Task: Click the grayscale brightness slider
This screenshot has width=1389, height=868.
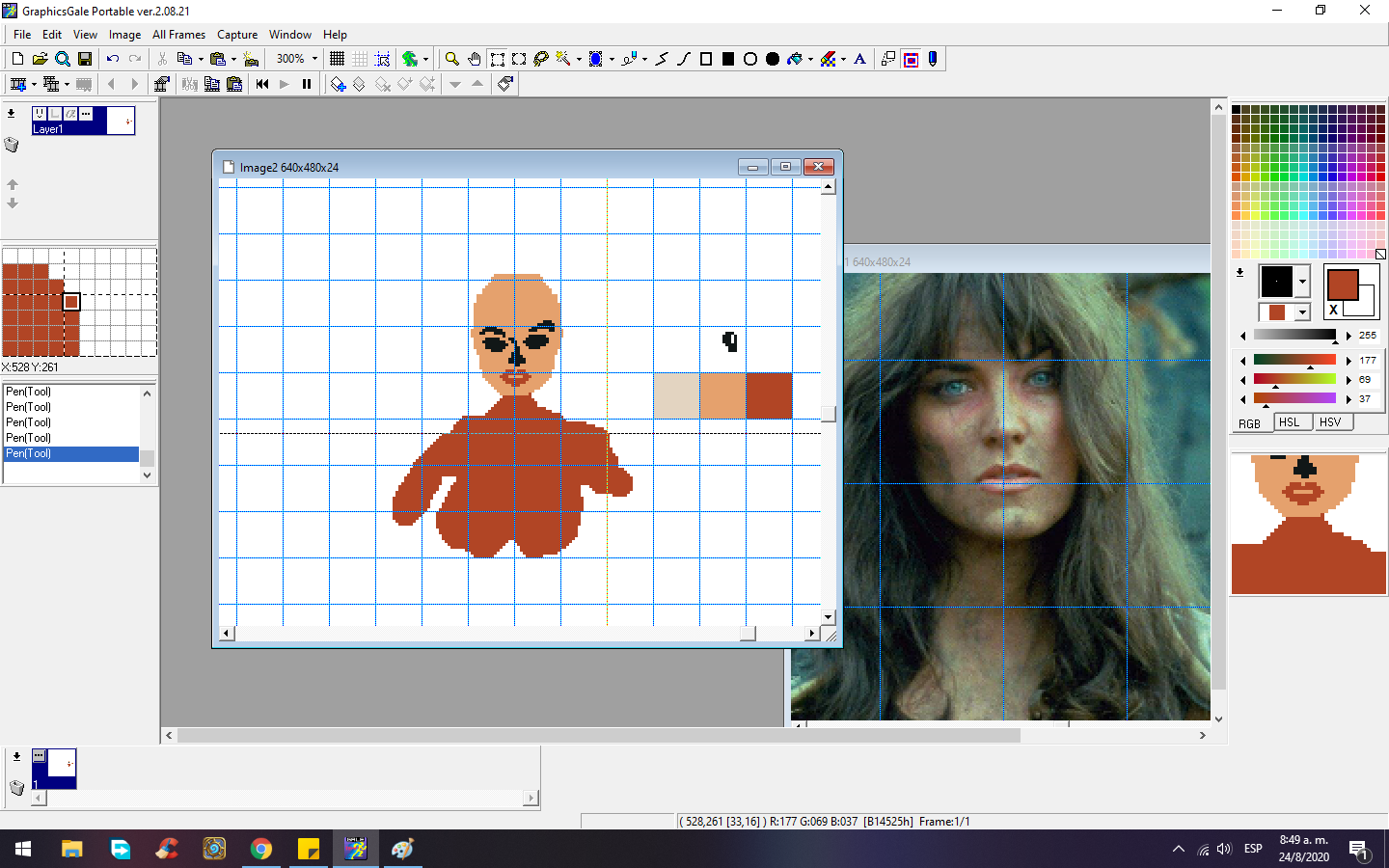Action: coord(1294,335)
